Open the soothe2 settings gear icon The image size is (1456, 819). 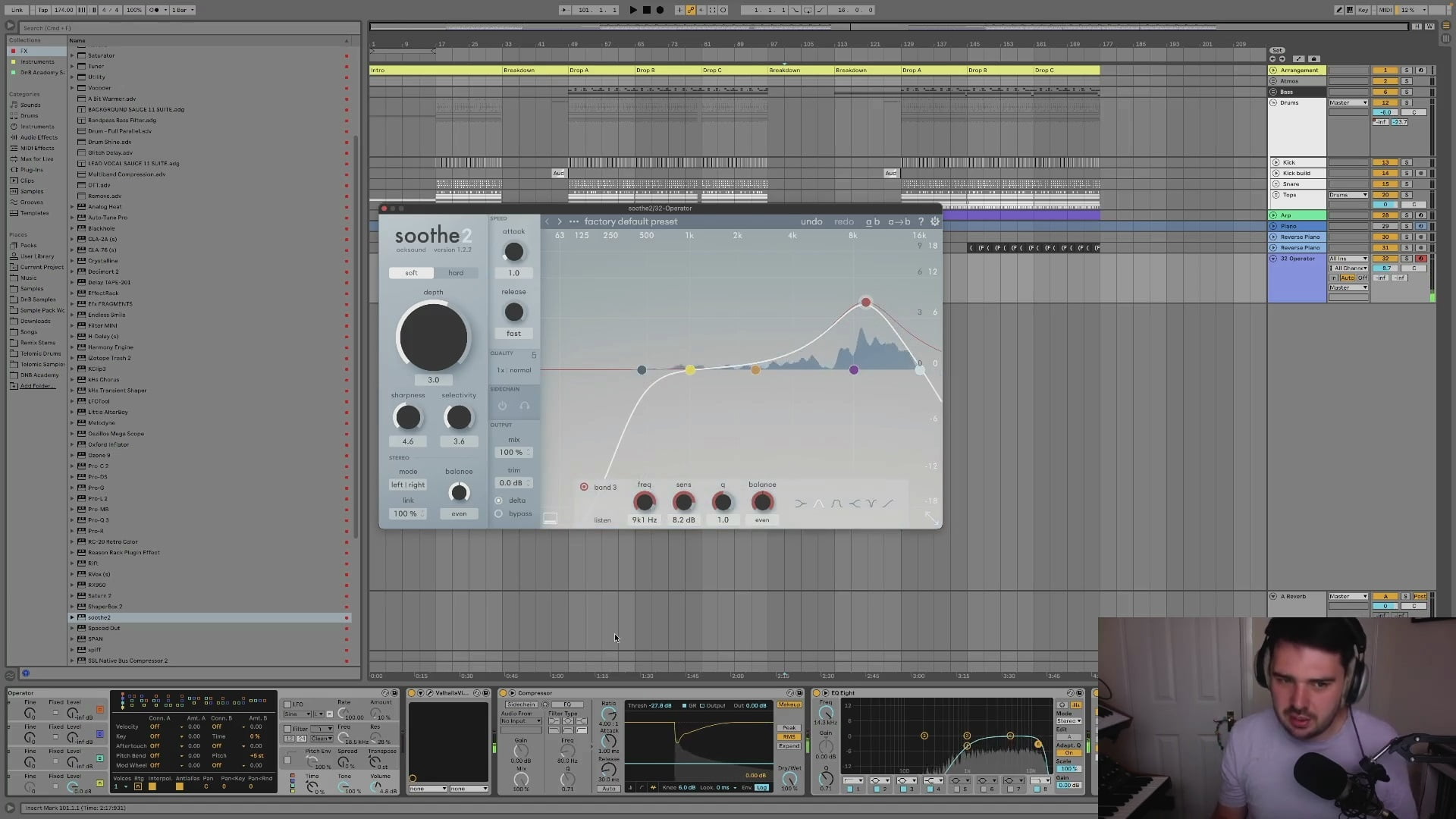(x=934, y=222)
